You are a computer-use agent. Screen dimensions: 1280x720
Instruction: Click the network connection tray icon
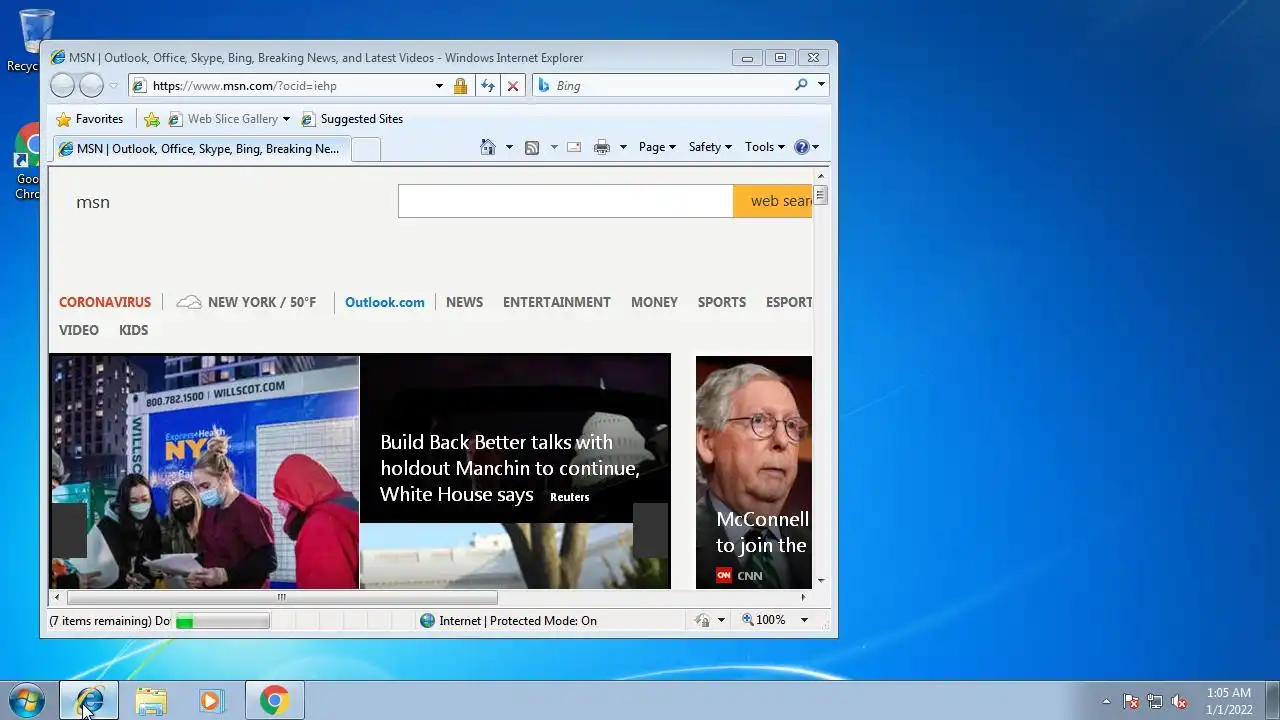(x=1155, y=701)
